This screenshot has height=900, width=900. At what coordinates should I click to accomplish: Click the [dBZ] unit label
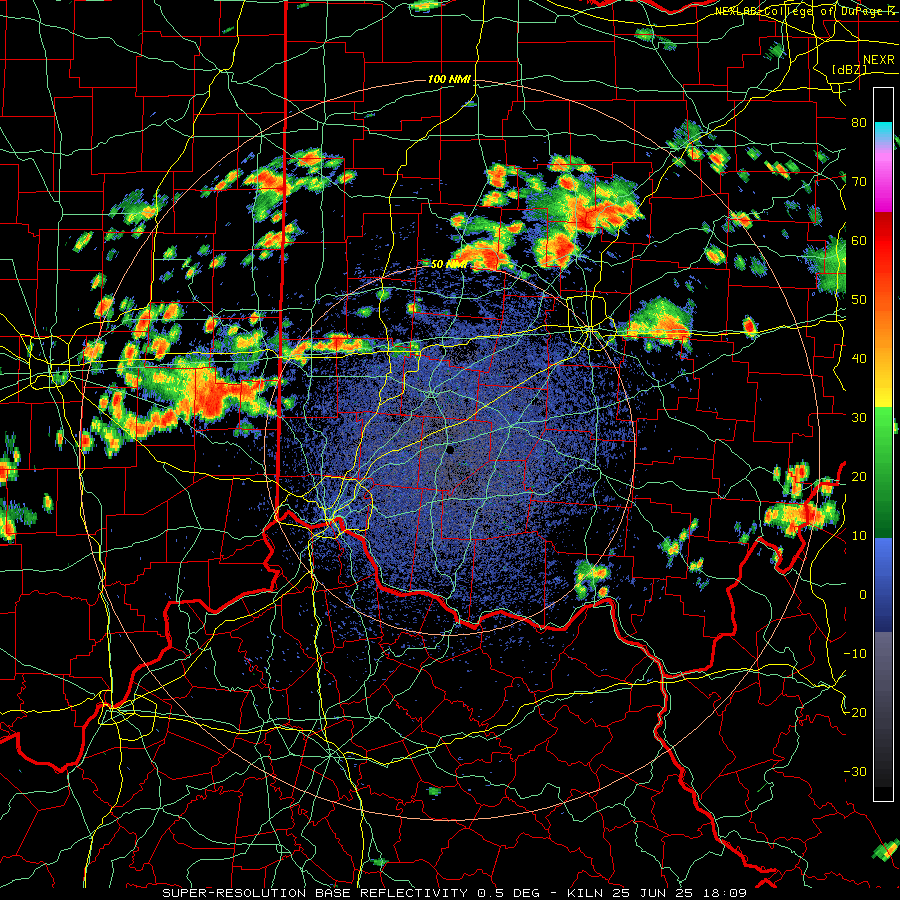pos(849,69)
